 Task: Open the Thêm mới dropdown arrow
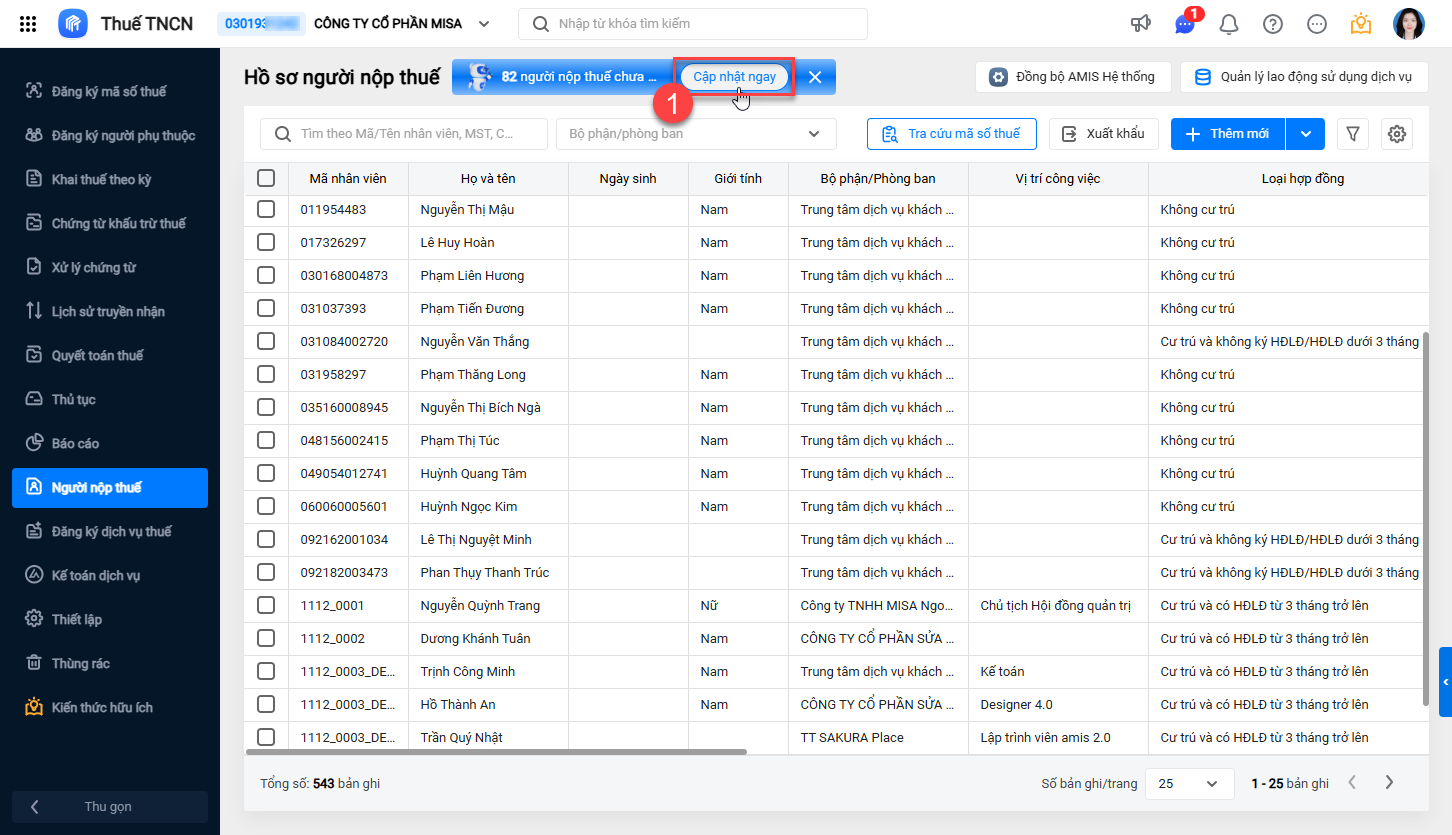coord(1305,134)
